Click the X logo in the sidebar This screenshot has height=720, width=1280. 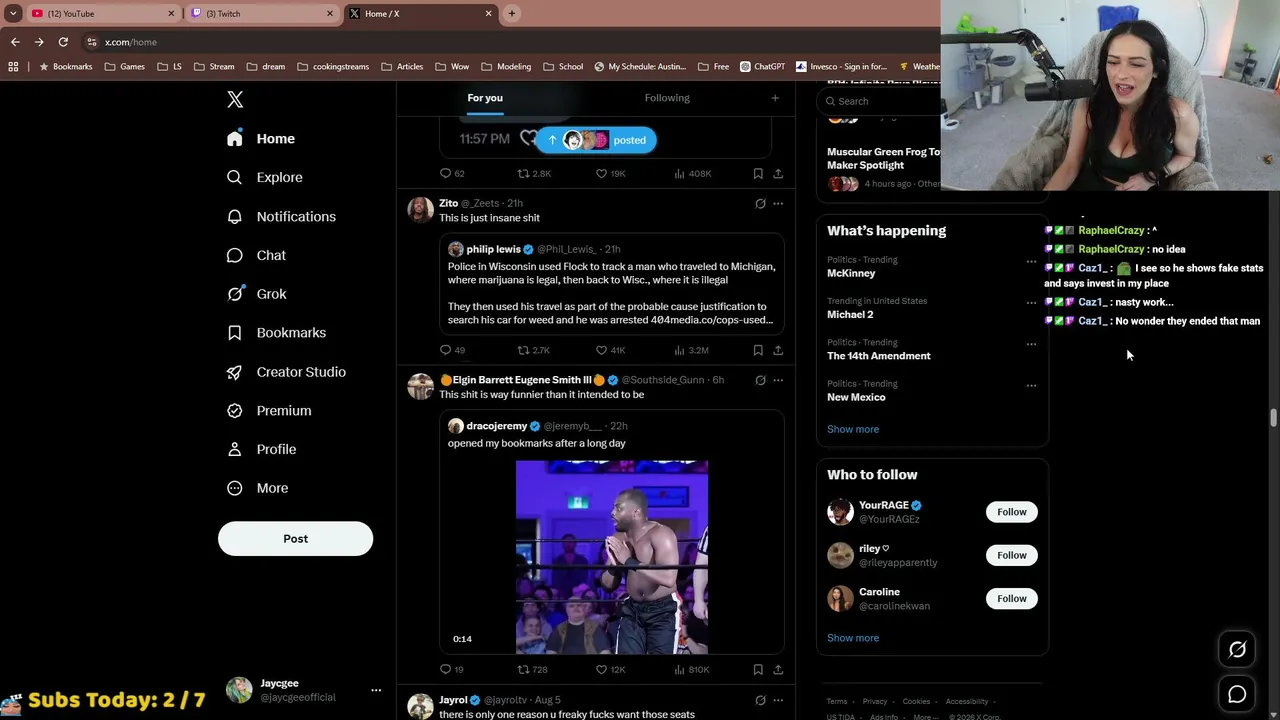tap(235, 100)
